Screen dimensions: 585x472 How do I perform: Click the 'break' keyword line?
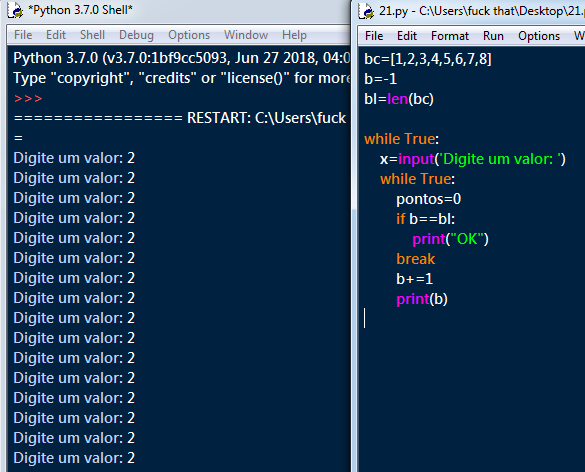(416, 259)
